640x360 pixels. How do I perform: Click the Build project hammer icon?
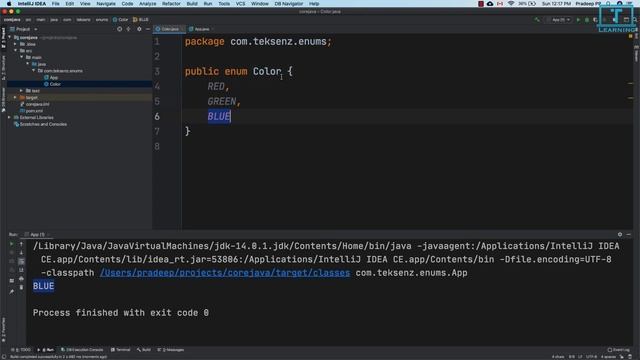click(537, 20)
